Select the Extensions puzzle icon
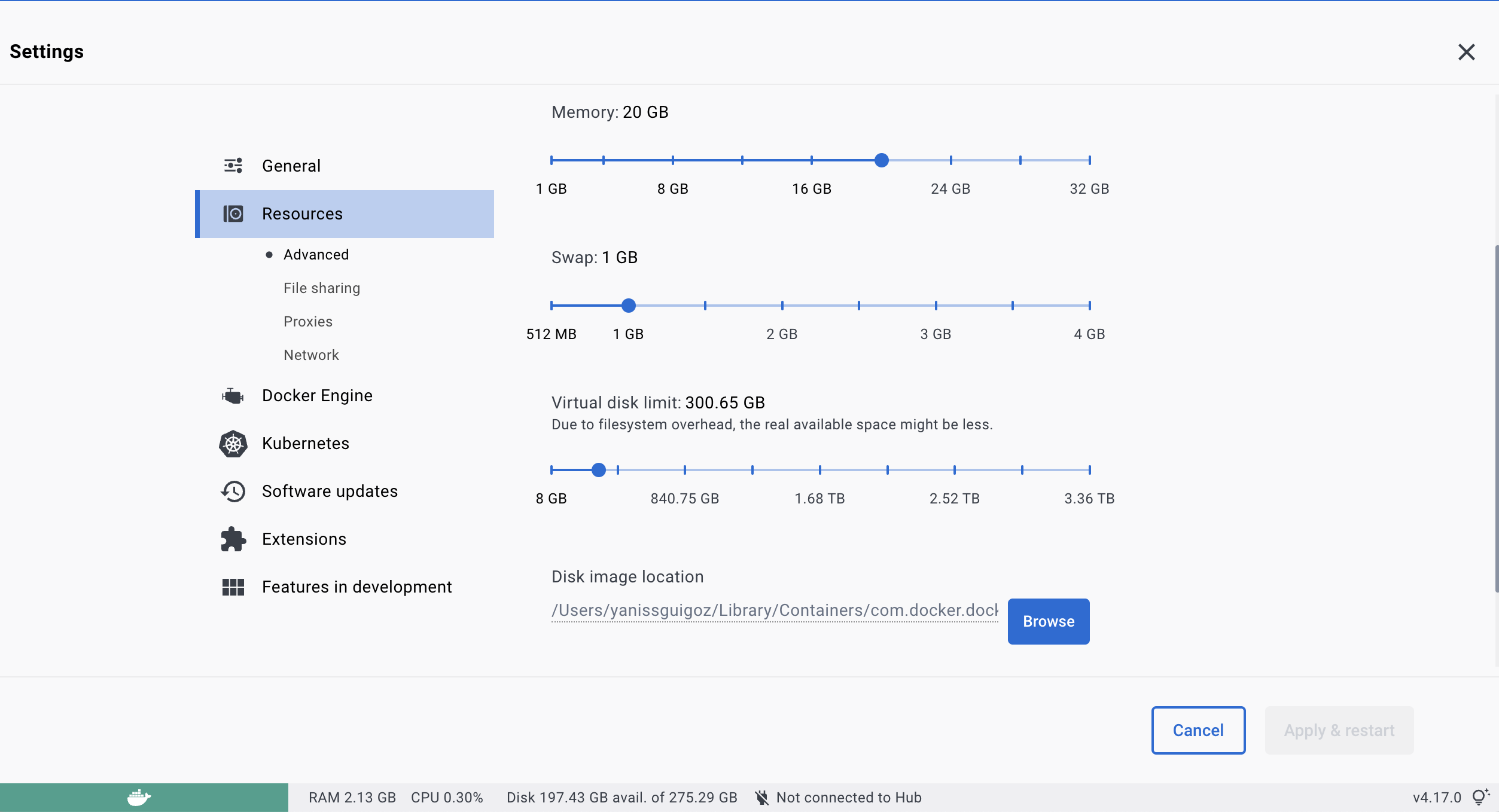Viewport: 1499px width, 812px height. (233, 539)
